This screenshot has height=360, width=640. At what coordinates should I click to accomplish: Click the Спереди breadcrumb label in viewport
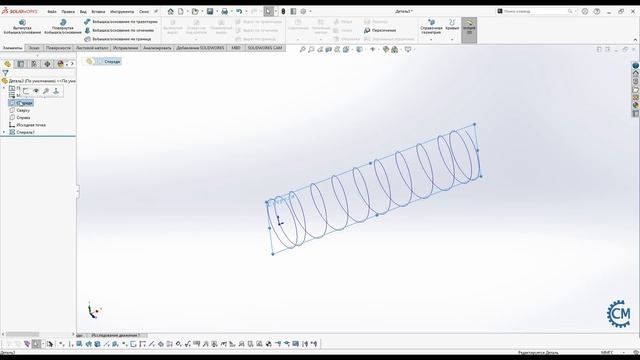[112, 62]
